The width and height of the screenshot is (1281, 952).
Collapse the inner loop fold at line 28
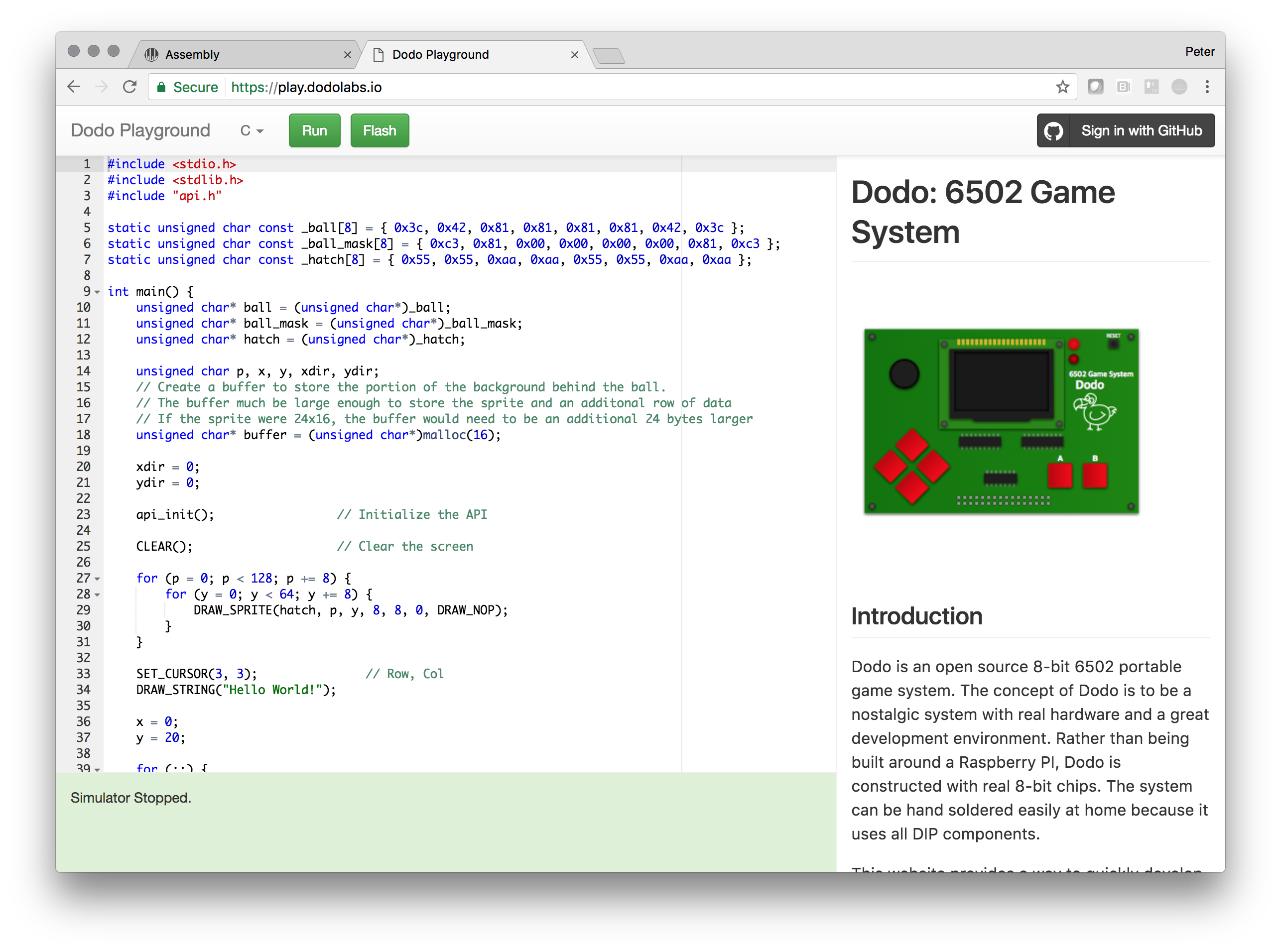97,595
